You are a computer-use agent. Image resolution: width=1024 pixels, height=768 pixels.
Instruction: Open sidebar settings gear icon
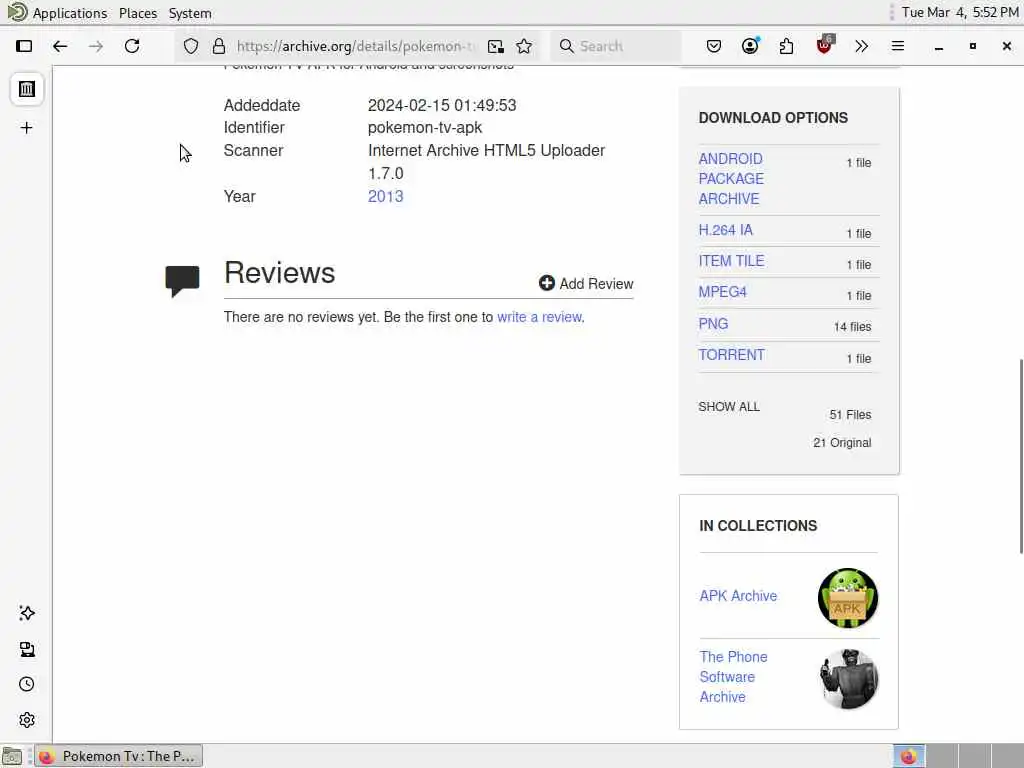coord(27,720)
